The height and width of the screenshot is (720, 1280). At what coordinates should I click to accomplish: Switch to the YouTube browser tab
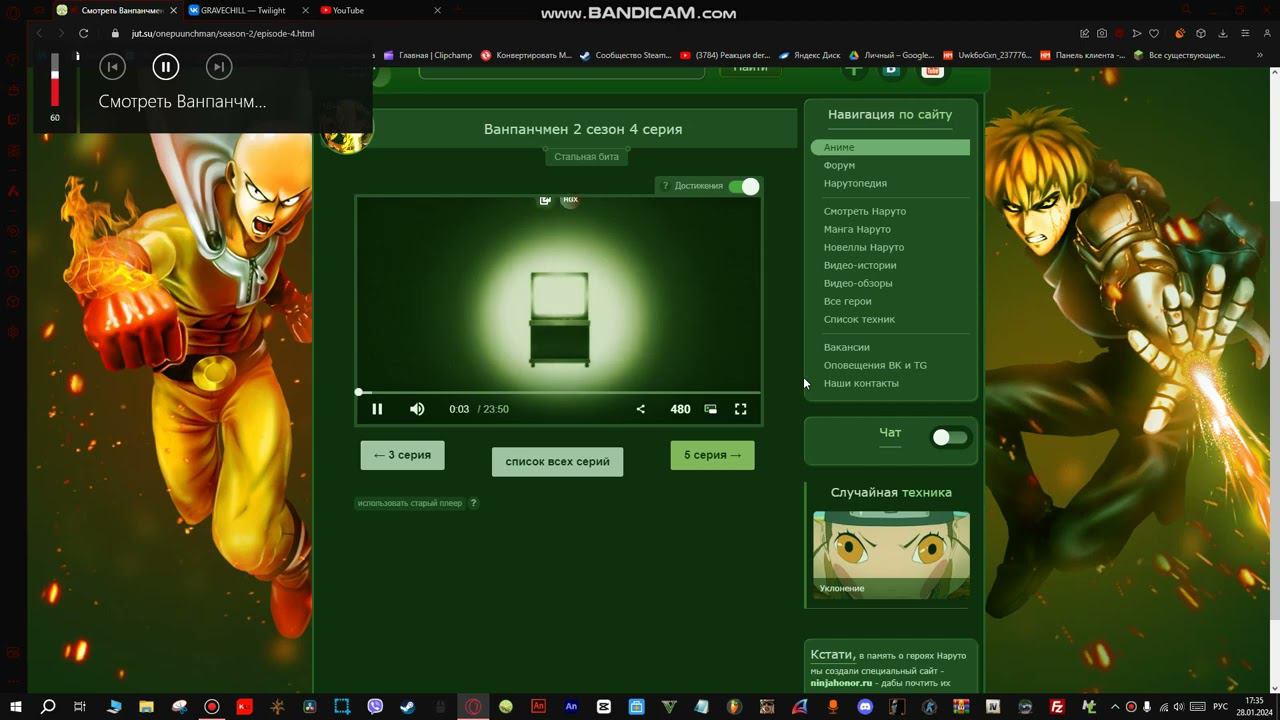pos(379,10)
